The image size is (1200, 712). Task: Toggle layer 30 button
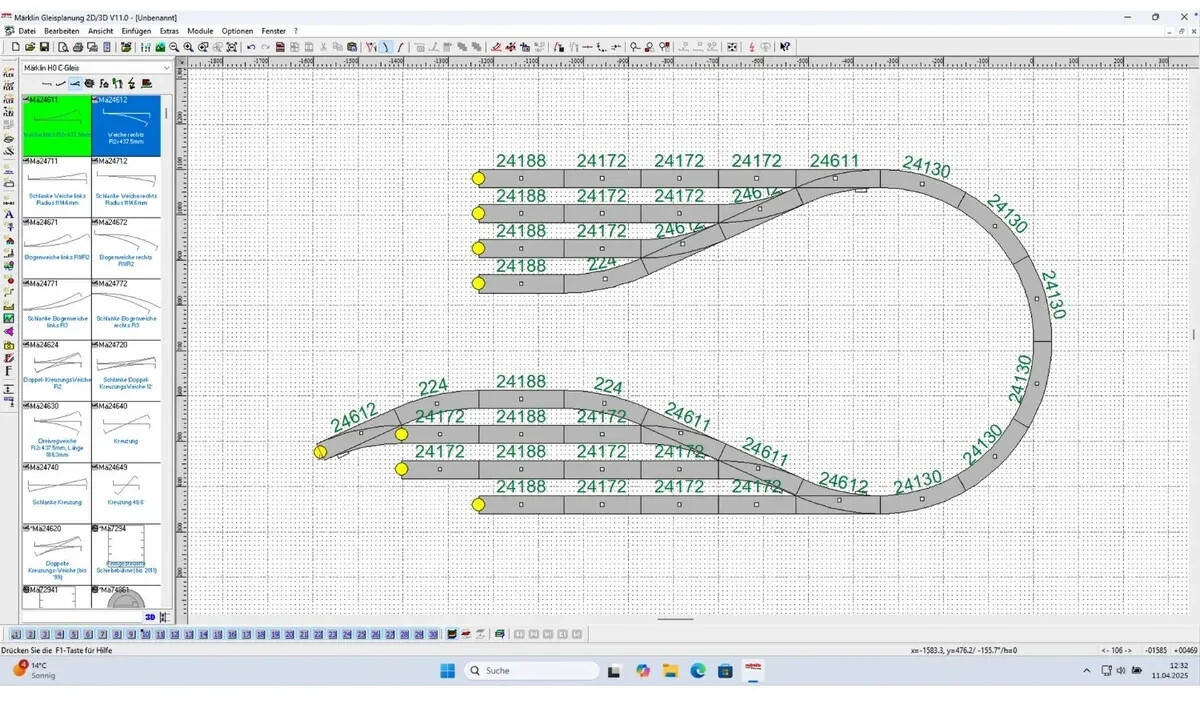point(433,634)
